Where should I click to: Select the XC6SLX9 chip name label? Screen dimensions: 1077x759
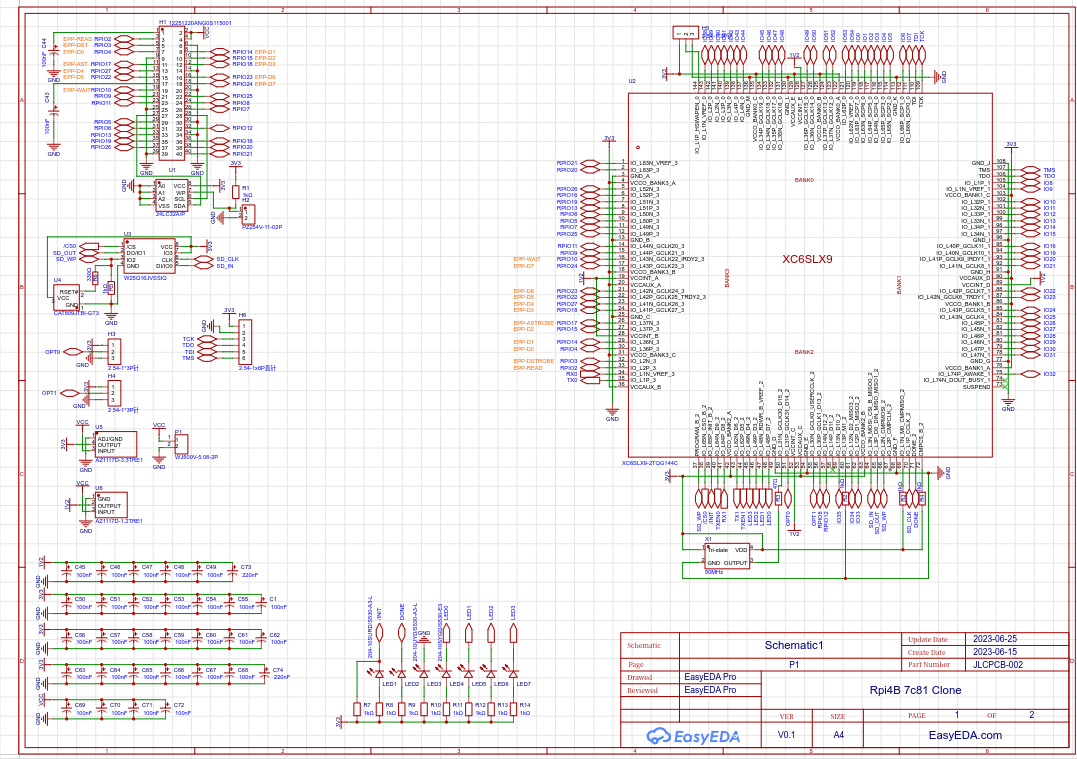(807, 259)
